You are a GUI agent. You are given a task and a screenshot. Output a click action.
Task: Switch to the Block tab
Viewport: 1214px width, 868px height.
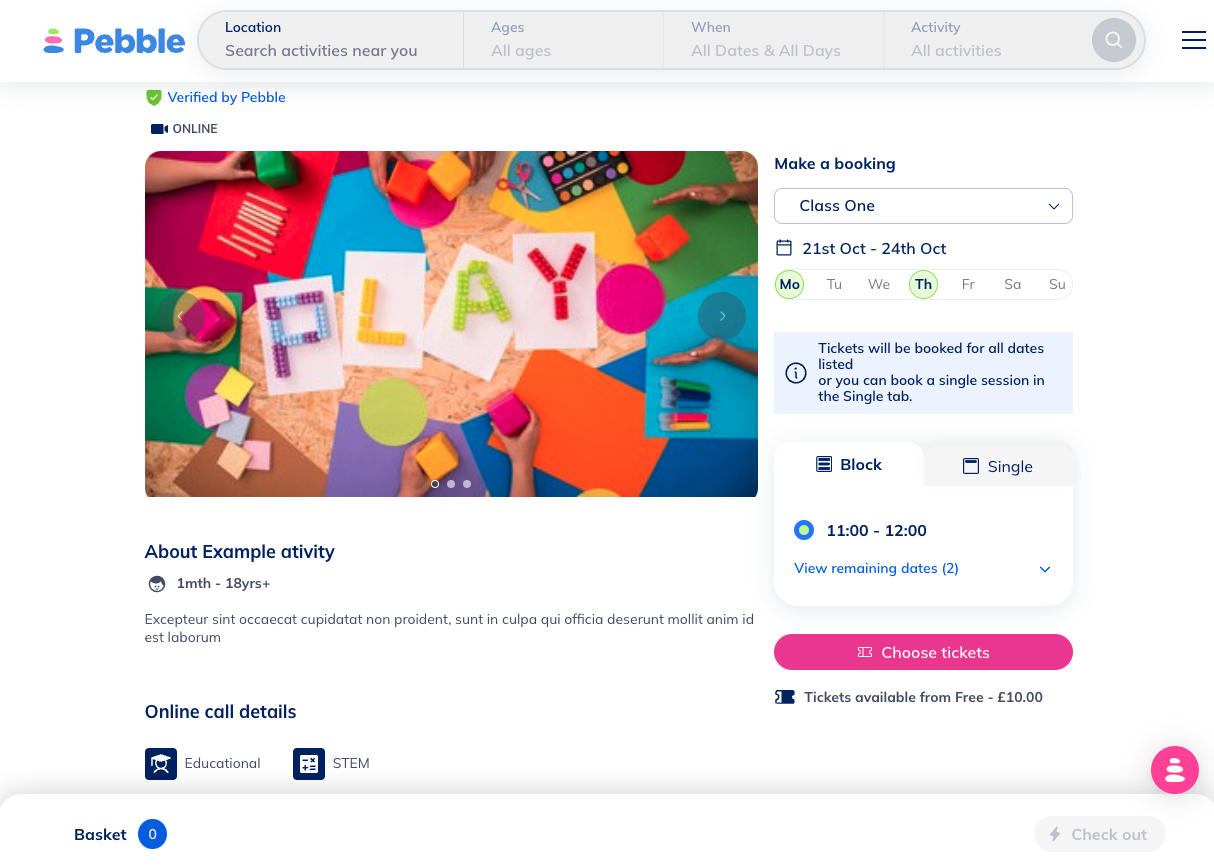849,465
